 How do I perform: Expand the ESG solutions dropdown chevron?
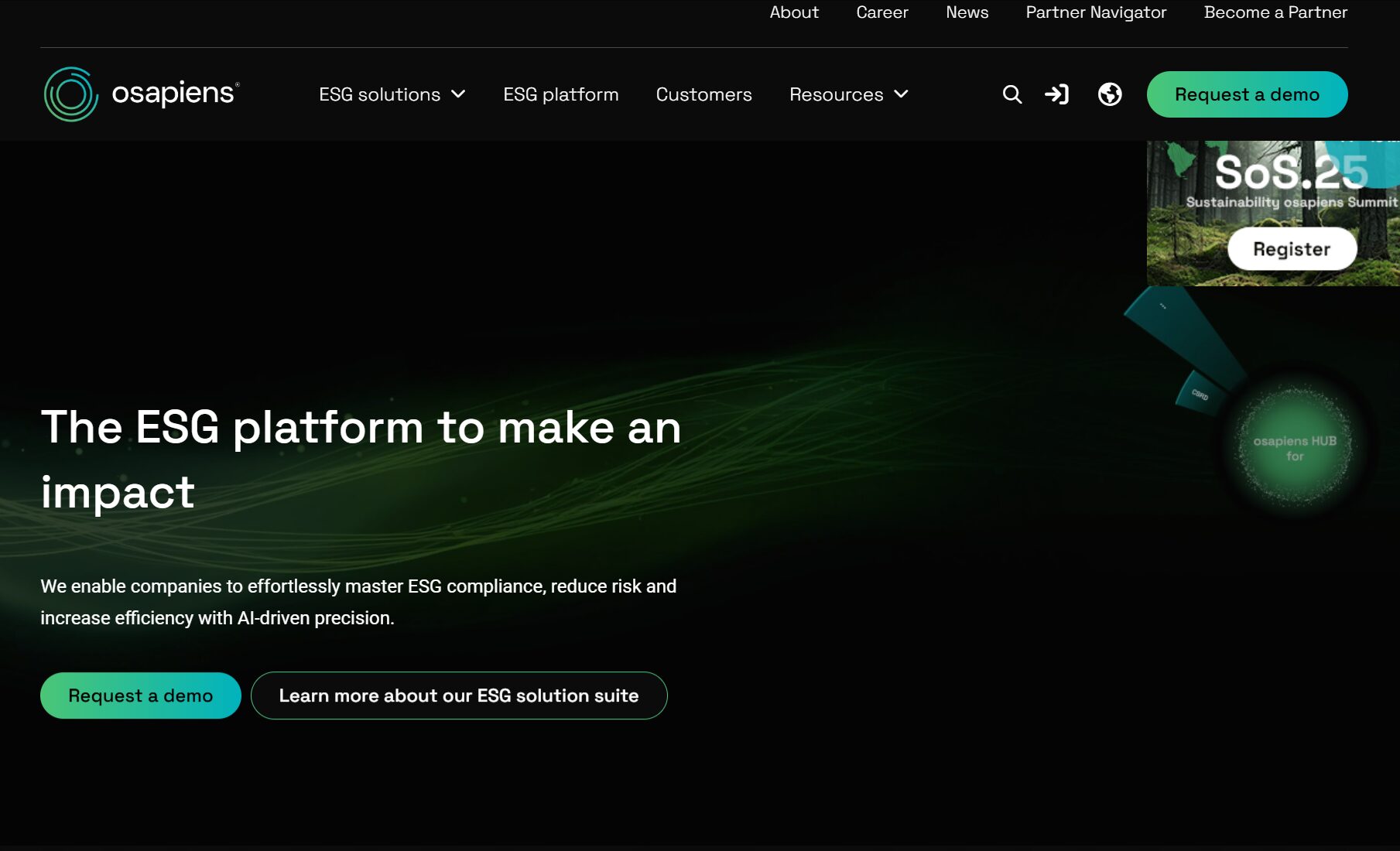(458, 94)
